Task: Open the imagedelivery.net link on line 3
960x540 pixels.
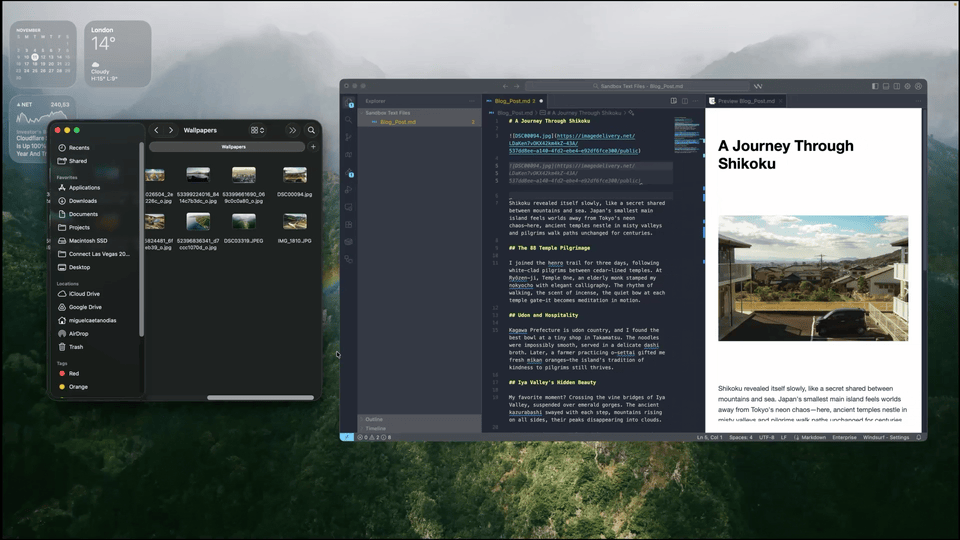Action: (x=594, y=136)
